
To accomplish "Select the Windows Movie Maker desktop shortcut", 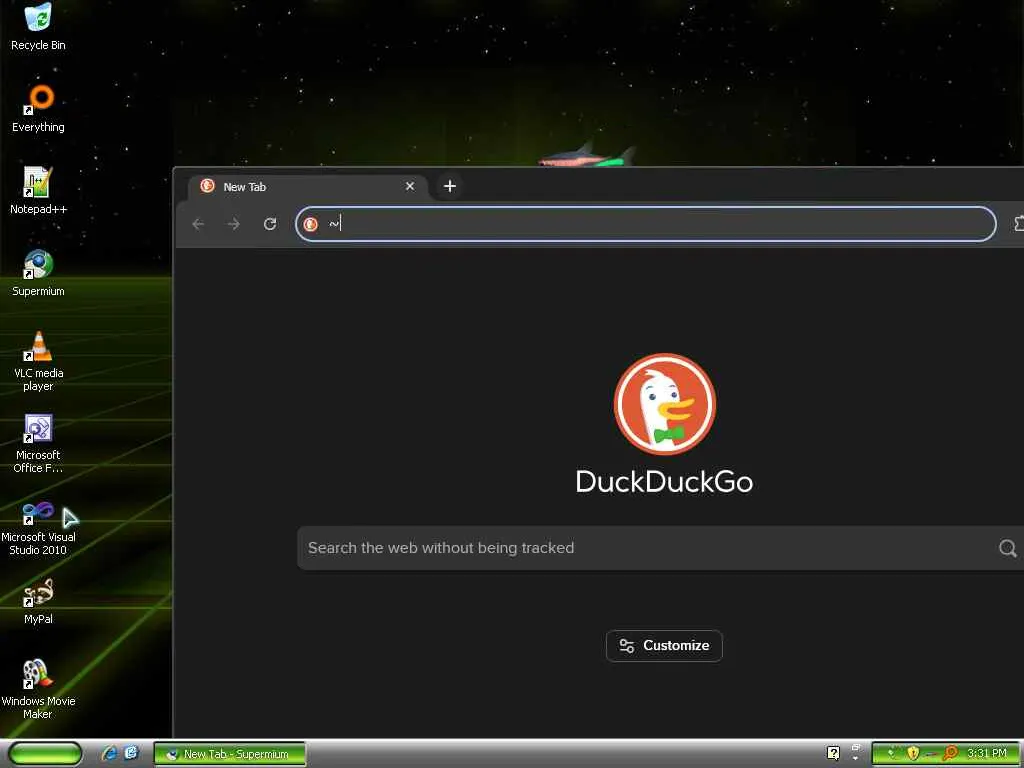I will point(38,690).
